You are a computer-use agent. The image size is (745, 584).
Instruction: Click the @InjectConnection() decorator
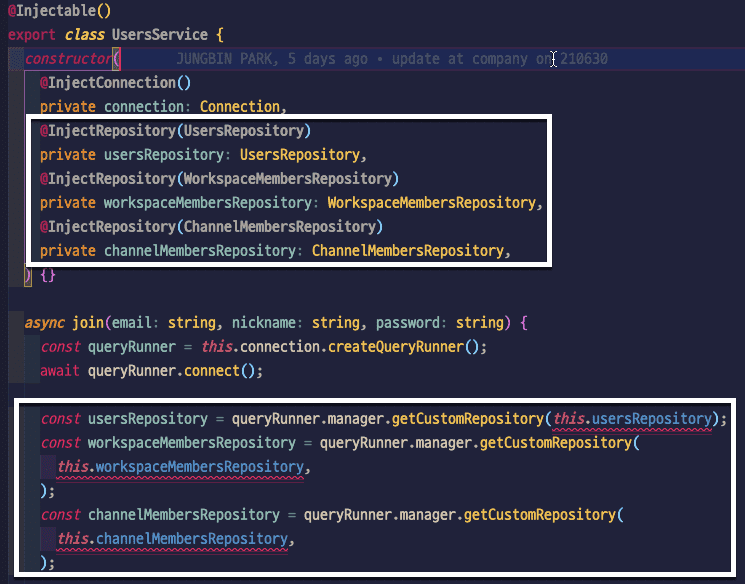[115, 83]
